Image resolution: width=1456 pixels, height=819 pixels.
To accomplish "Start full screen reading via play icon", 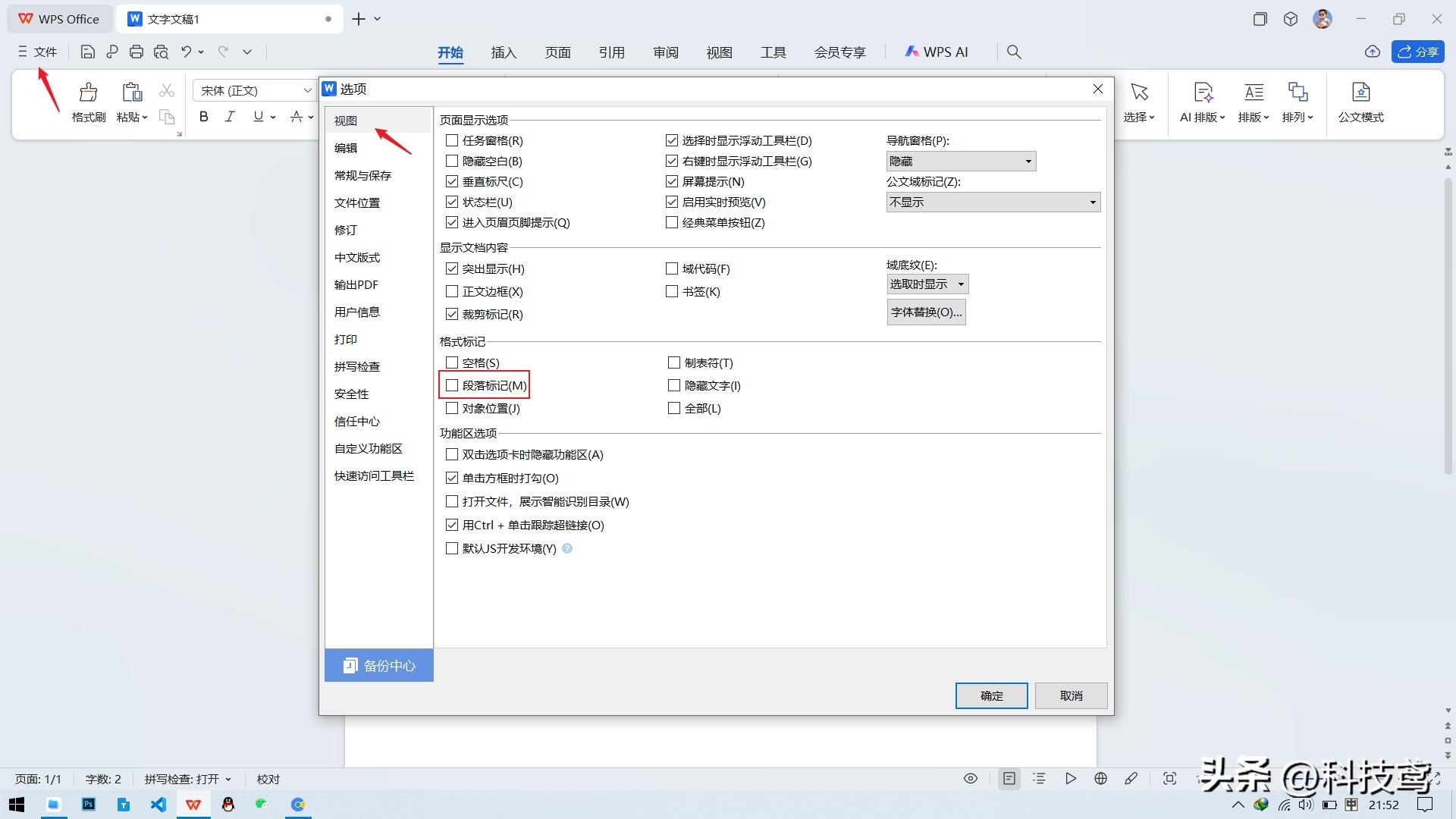I will tap(1072, 778).
